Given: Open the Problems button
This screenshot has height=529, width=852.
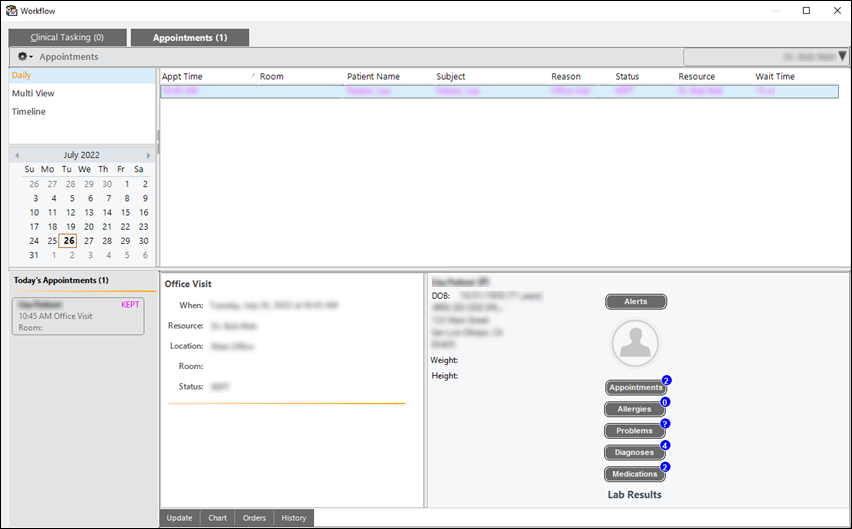Looking at the screenshot, I should tap(634, 431).
